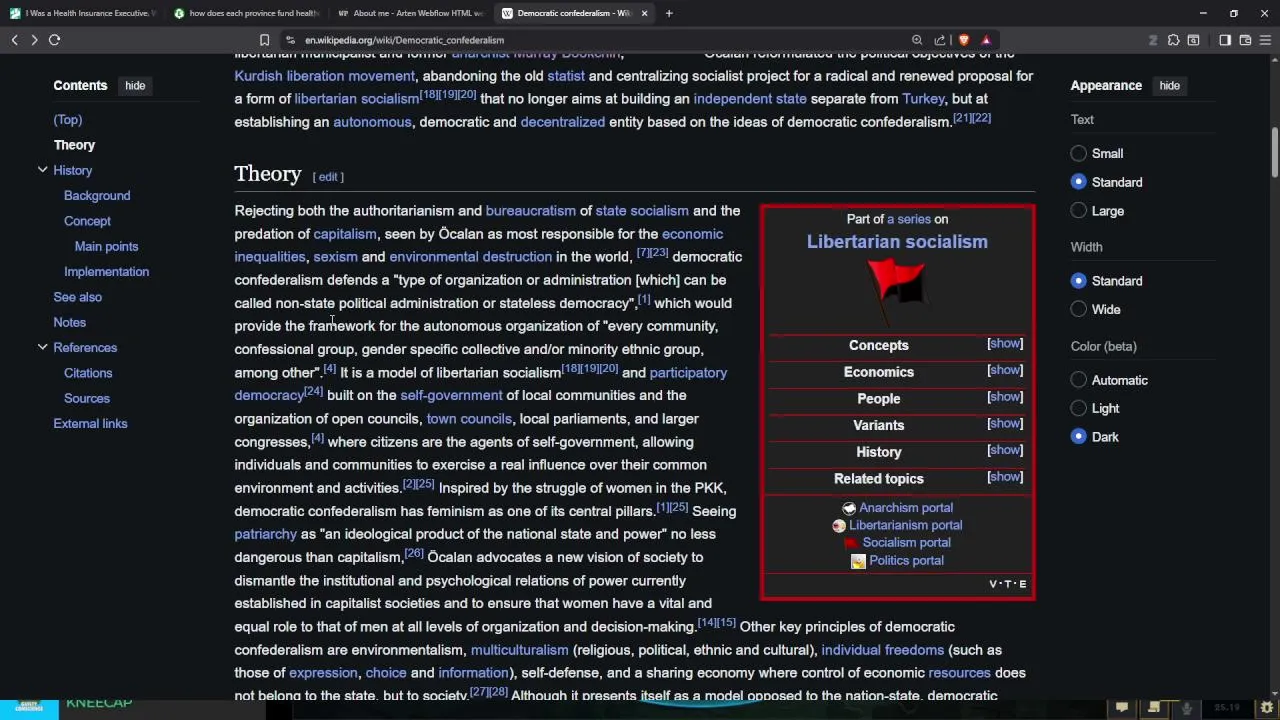Reload the page with the refresh icon

[x=54, y=40]
